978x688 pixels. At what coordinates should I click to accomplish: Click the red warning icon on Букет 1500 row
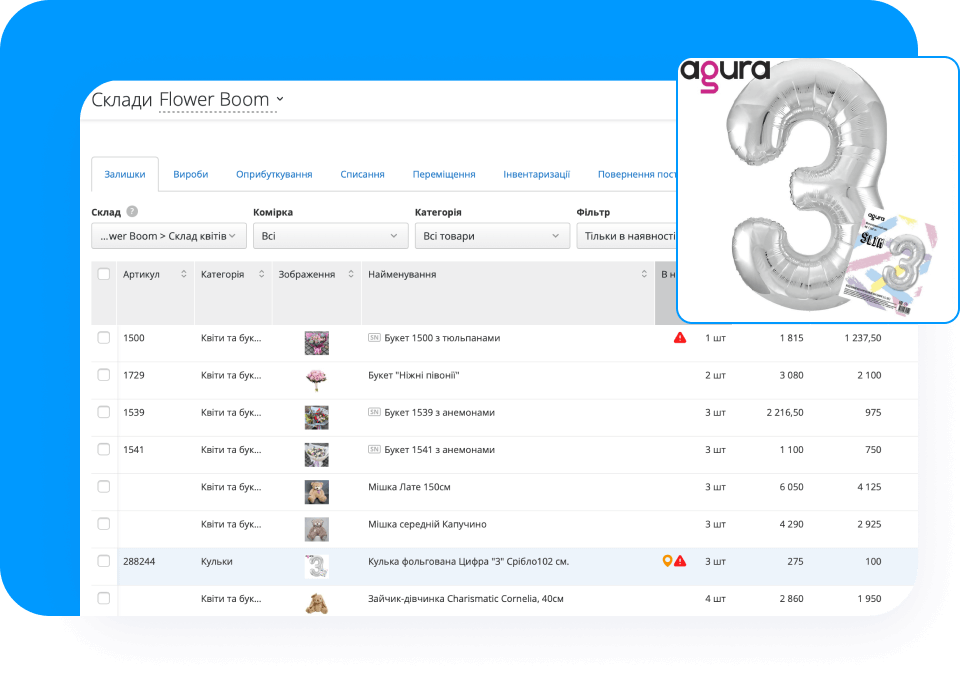680,338
